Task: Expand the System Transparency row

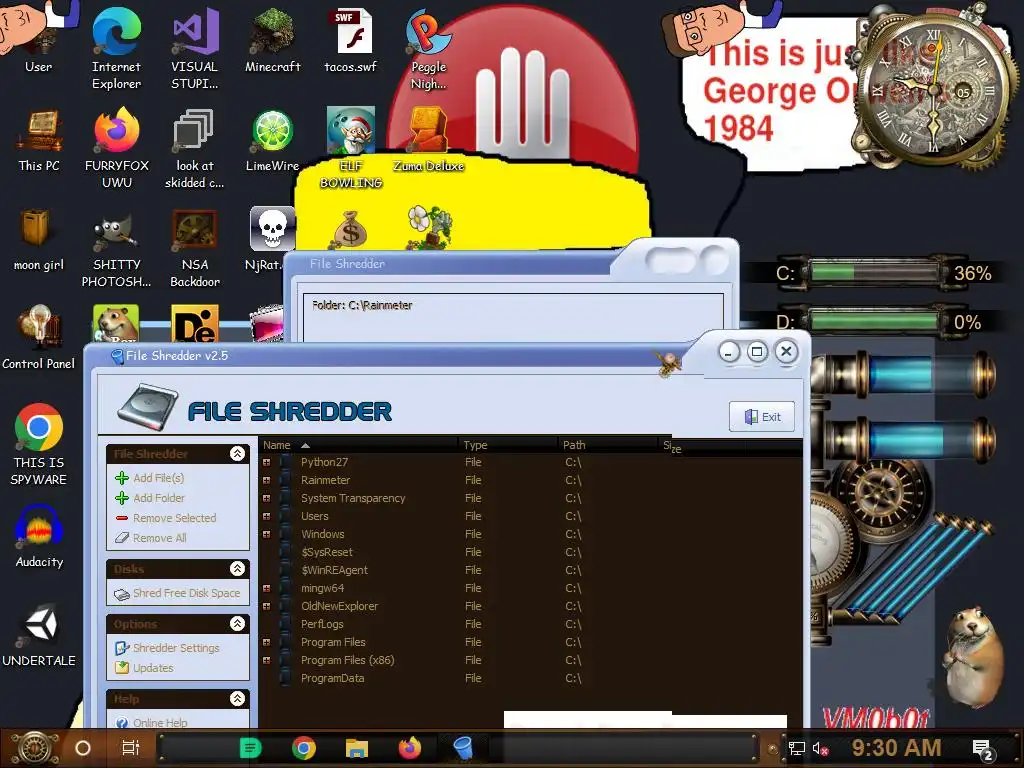Action: [x=266, y=498]
